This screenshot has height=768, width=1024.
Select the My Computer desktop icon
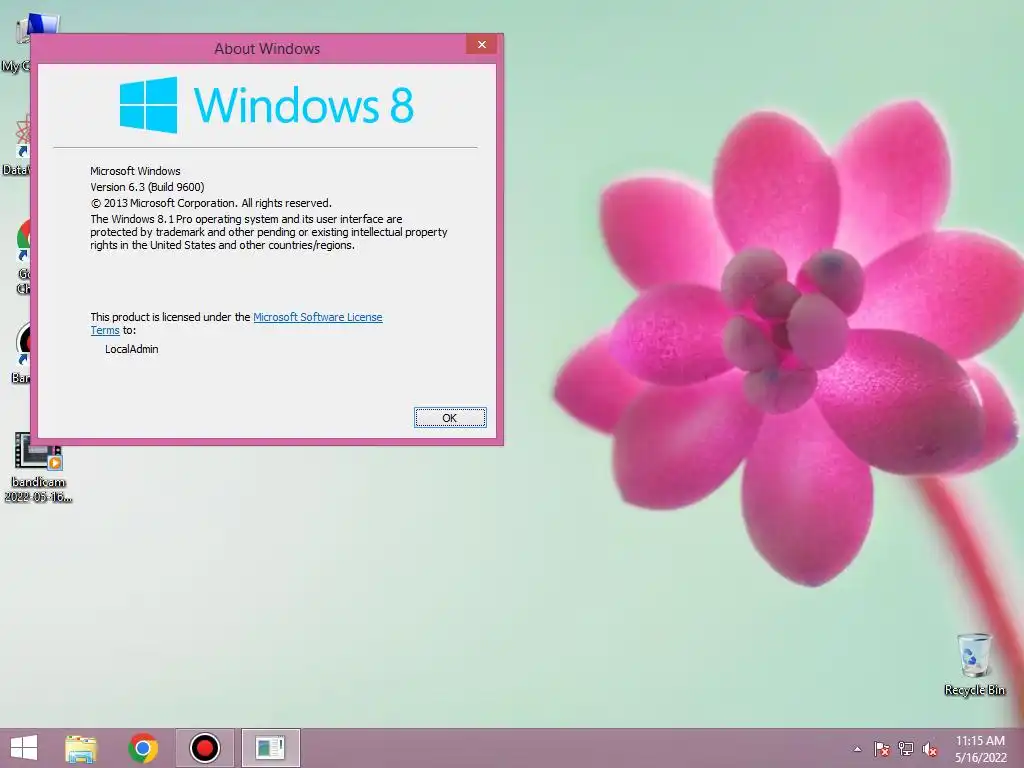click(x=23, y=44)
